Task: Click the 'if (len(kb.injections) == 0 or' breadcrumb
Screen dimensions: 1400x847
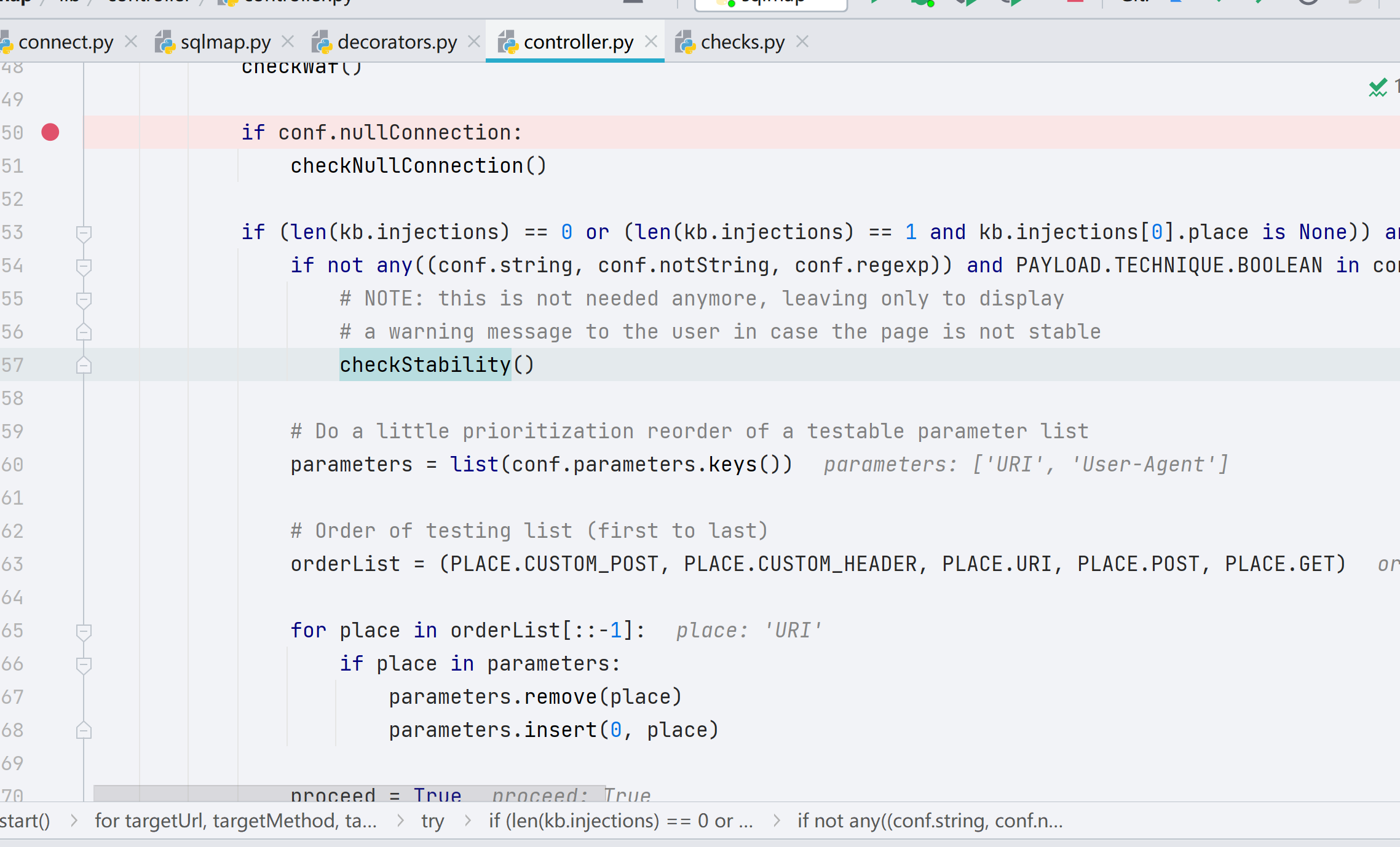Action: tap(620, 821)
